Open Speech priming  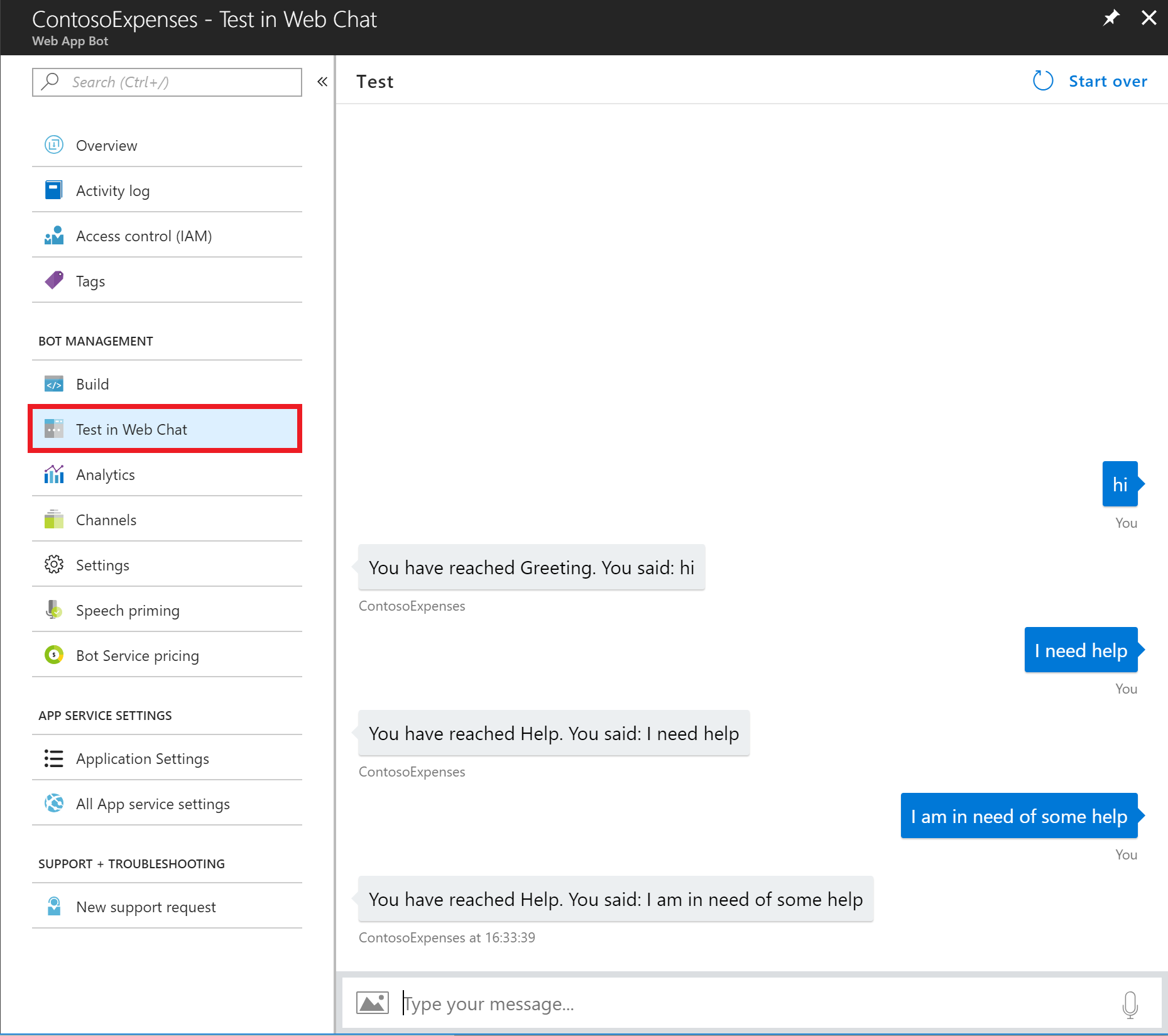coord(167,610)
